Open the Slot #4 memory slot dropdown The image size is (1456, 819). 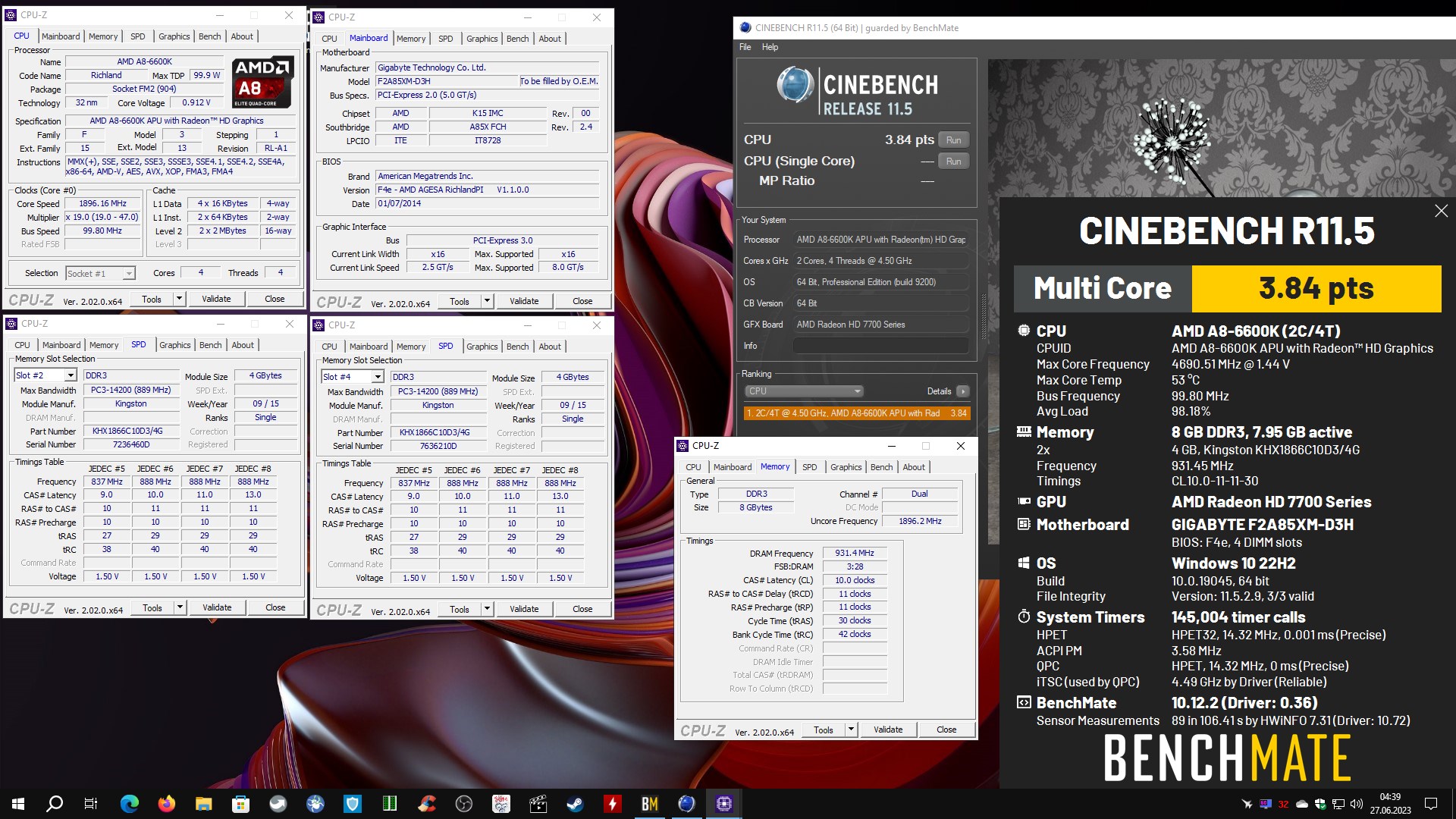(x=353, y=377)
